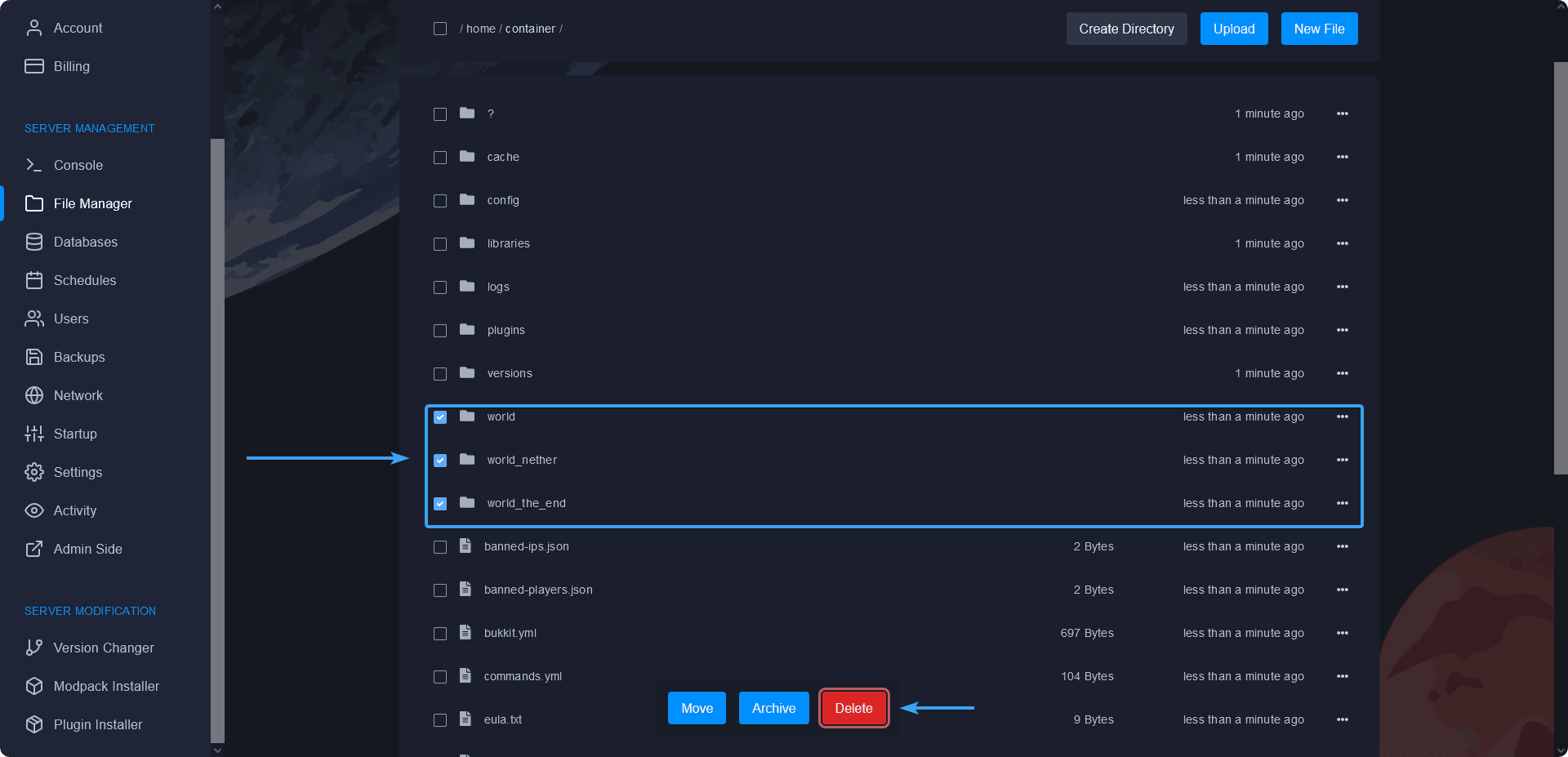Screen dimensions: 1568x757
Task: Click the sidebar vertical scrollbar
Action: tap(217, 441)
